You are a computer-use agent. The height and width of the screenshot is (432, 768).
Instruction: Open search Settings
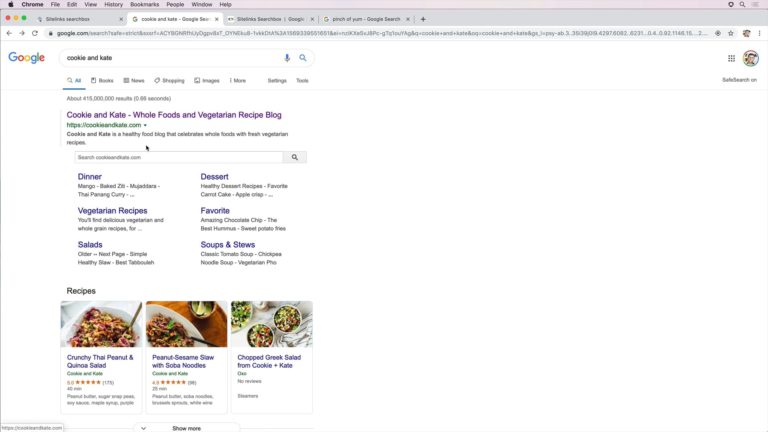(277, 80)
